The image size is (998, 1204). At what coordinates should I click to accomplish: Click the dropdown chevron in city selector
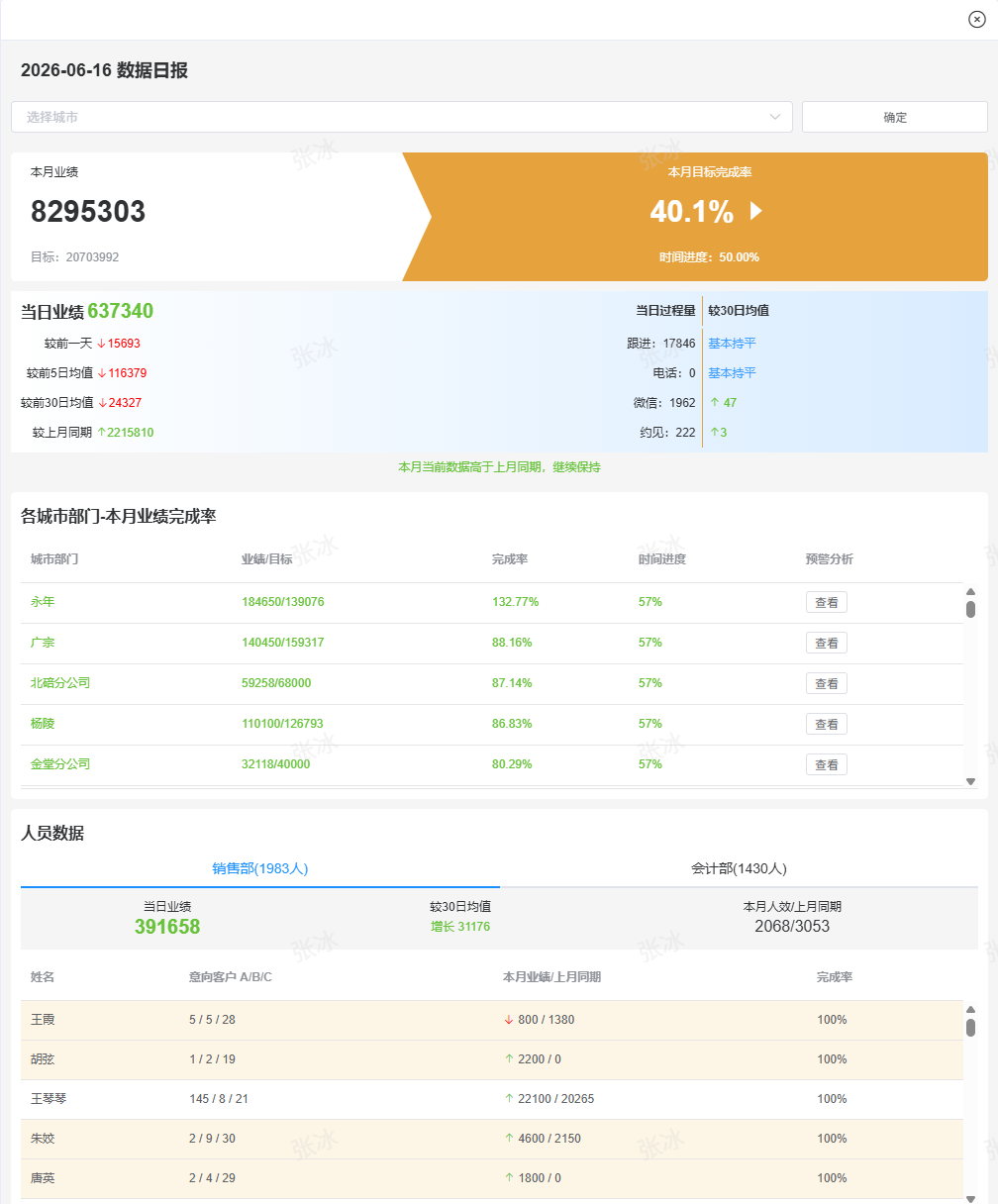775,117
